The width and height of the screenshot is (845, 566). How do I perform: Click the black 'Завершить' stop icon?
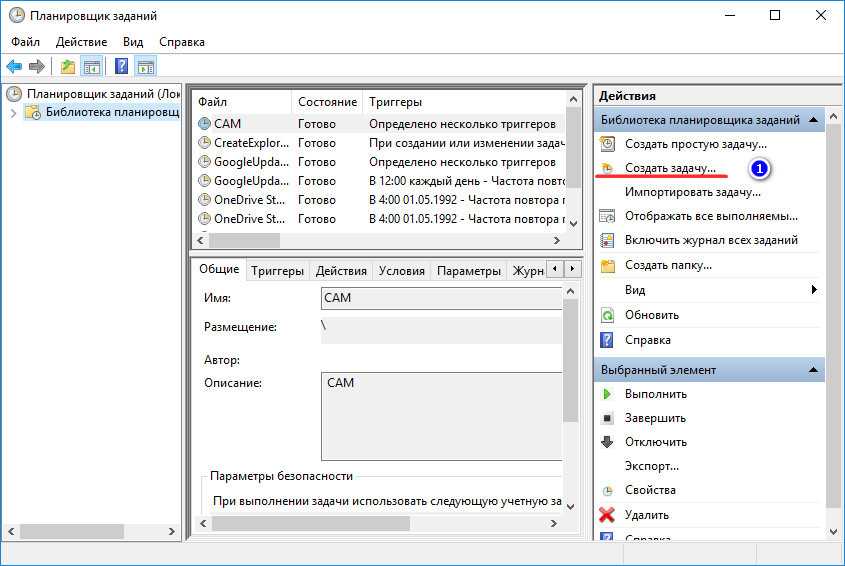click(607, 418)
